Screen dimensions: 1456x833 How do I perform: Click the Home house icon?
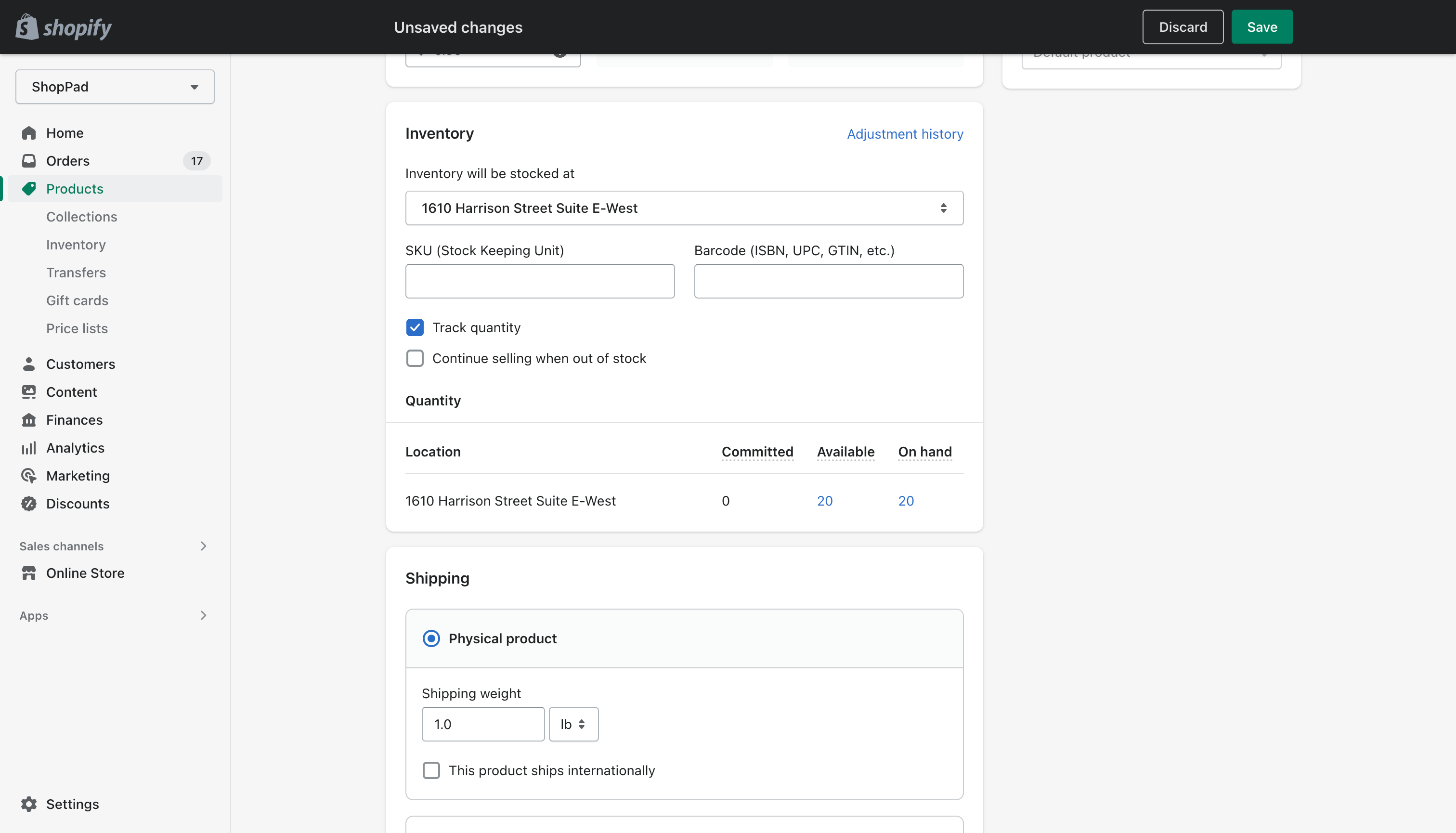[28, 133]
